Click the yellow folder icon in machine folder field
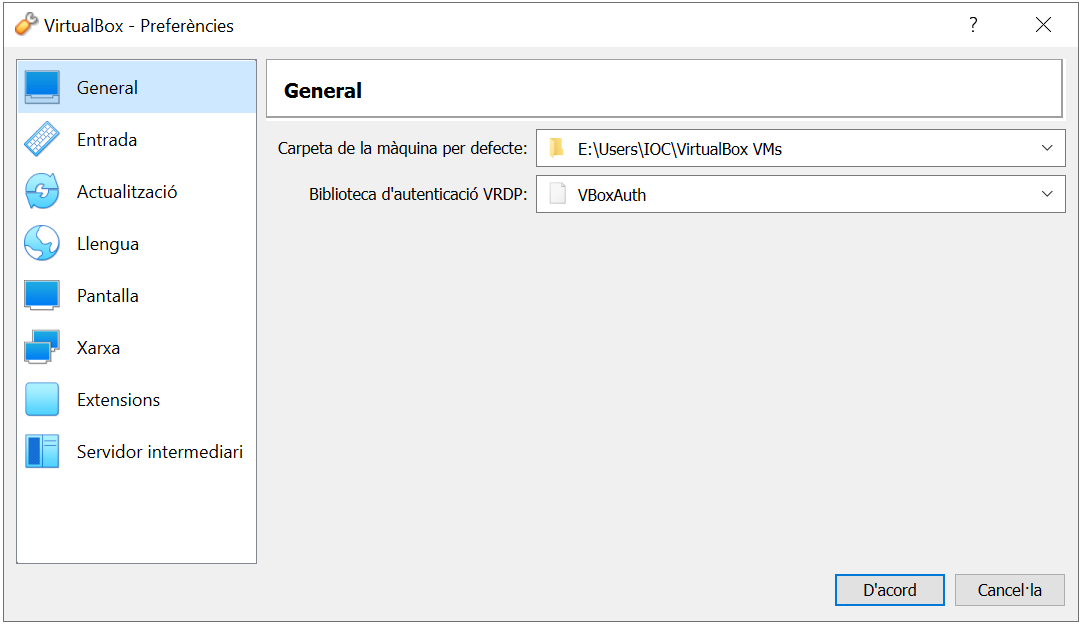1079x624 pixels. tap(557, 149)
